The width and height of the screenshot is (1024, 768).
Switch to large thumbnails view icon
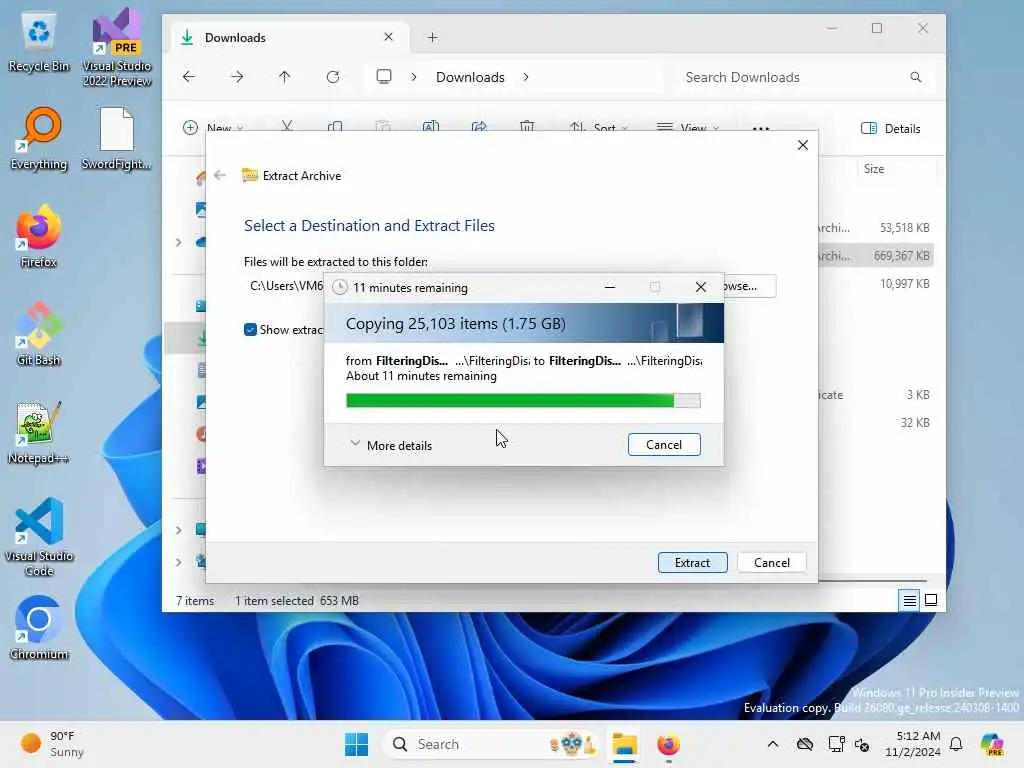tap(931, 600)
